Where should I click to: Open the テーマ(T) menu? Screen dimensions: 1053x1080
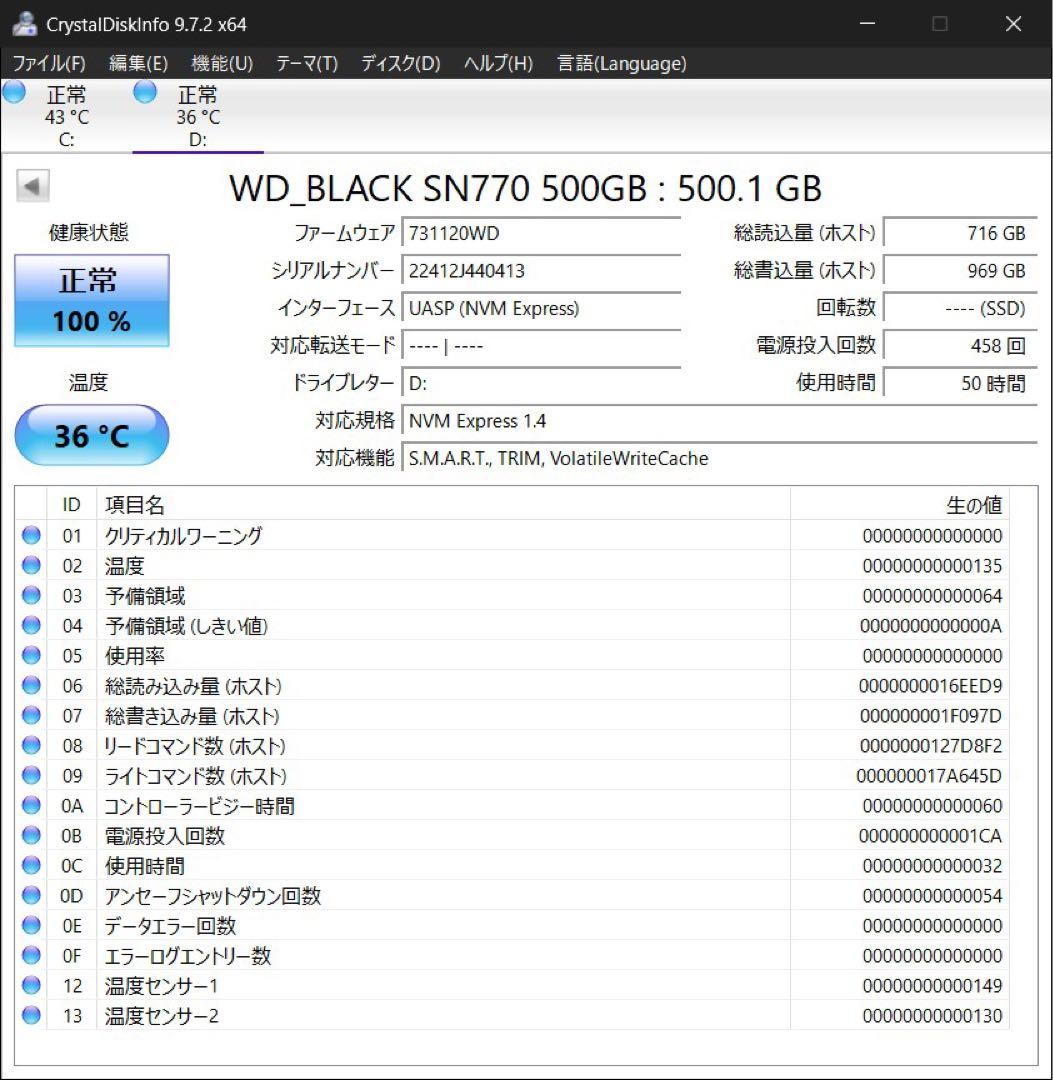coord(305,63)
